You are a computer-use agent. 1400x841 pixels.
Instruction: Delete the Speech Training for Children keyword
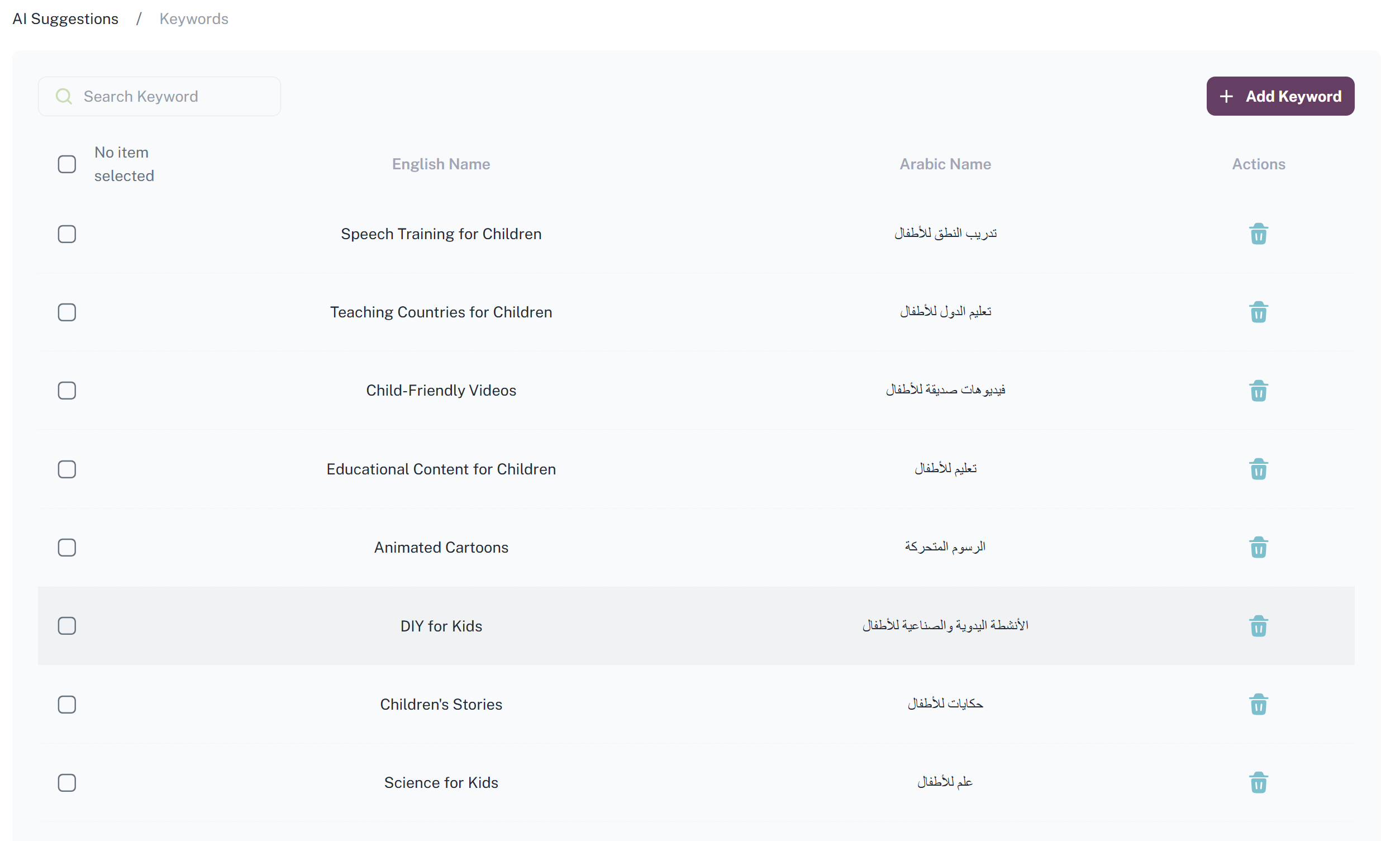point(1258,234)
